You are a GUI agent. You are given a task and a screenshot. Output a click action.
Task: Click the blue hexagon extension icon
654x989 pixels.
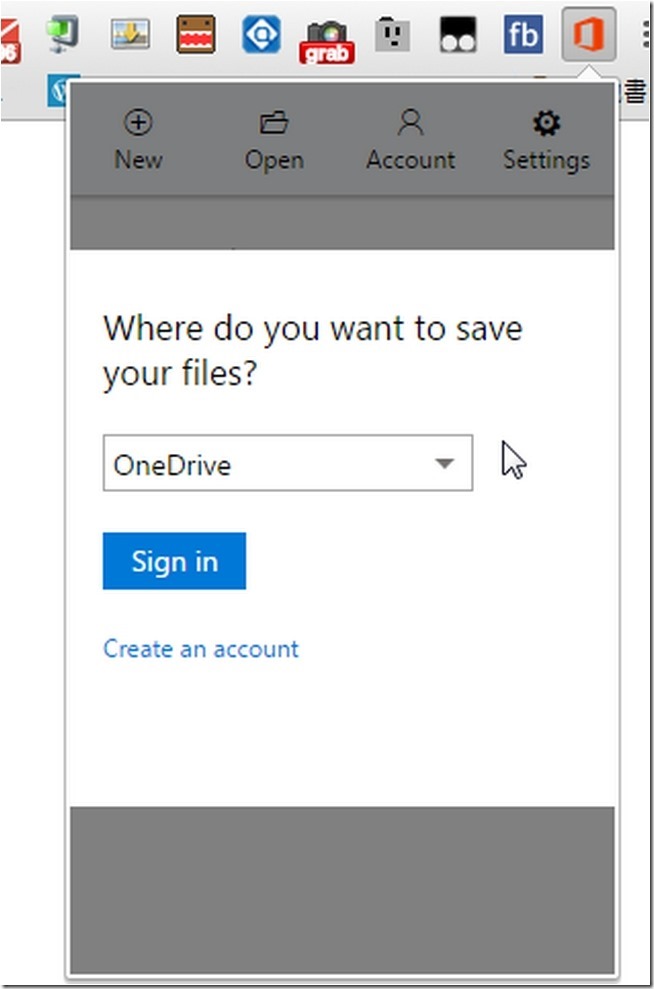click(x=261, y=35)
